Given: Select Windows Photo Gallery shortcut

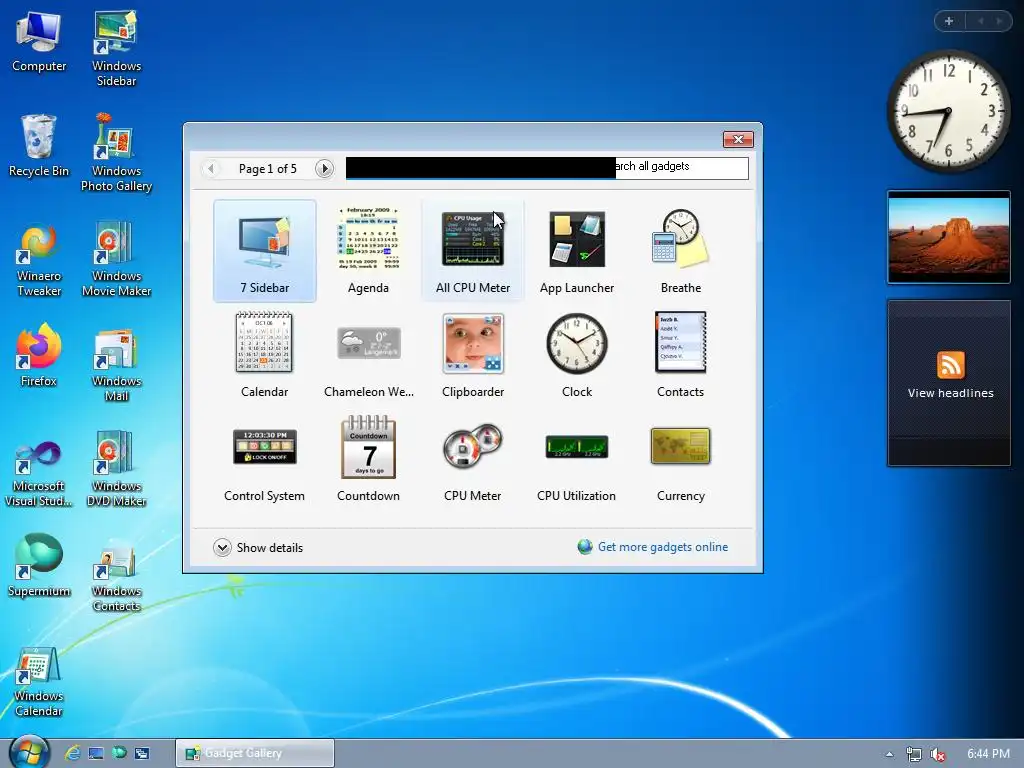Looking at the screenshot, I should click(x=116, y=153).
